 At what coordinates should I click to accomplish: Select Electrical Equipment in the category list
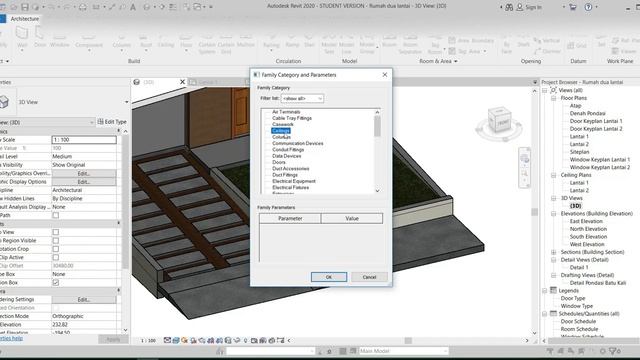pyautogui.click(x=294, y=181)
